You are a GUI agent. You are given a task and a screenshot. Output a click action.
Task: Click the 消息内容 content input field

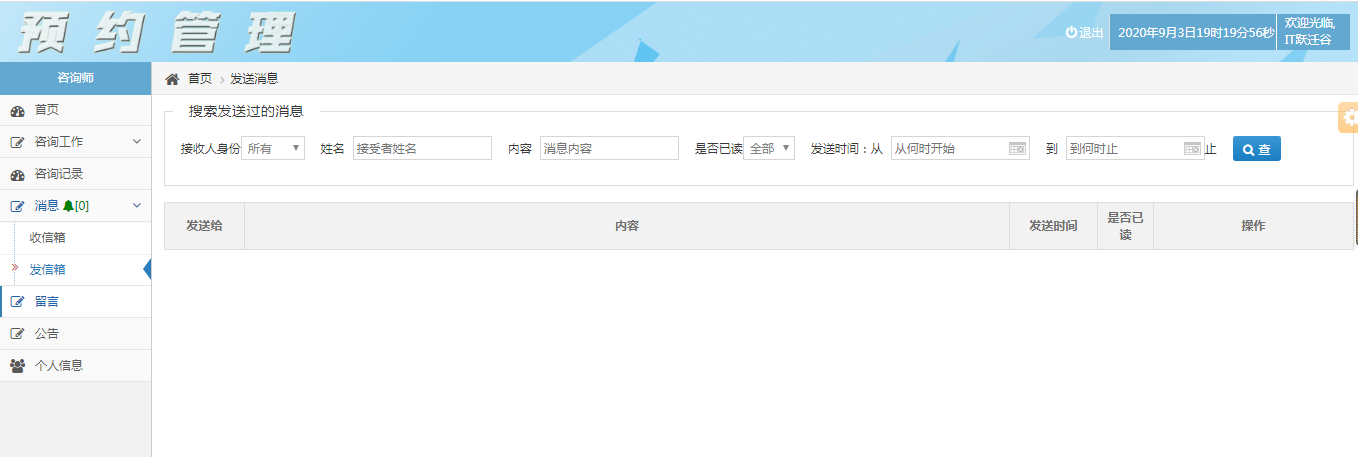coord(609,148)
